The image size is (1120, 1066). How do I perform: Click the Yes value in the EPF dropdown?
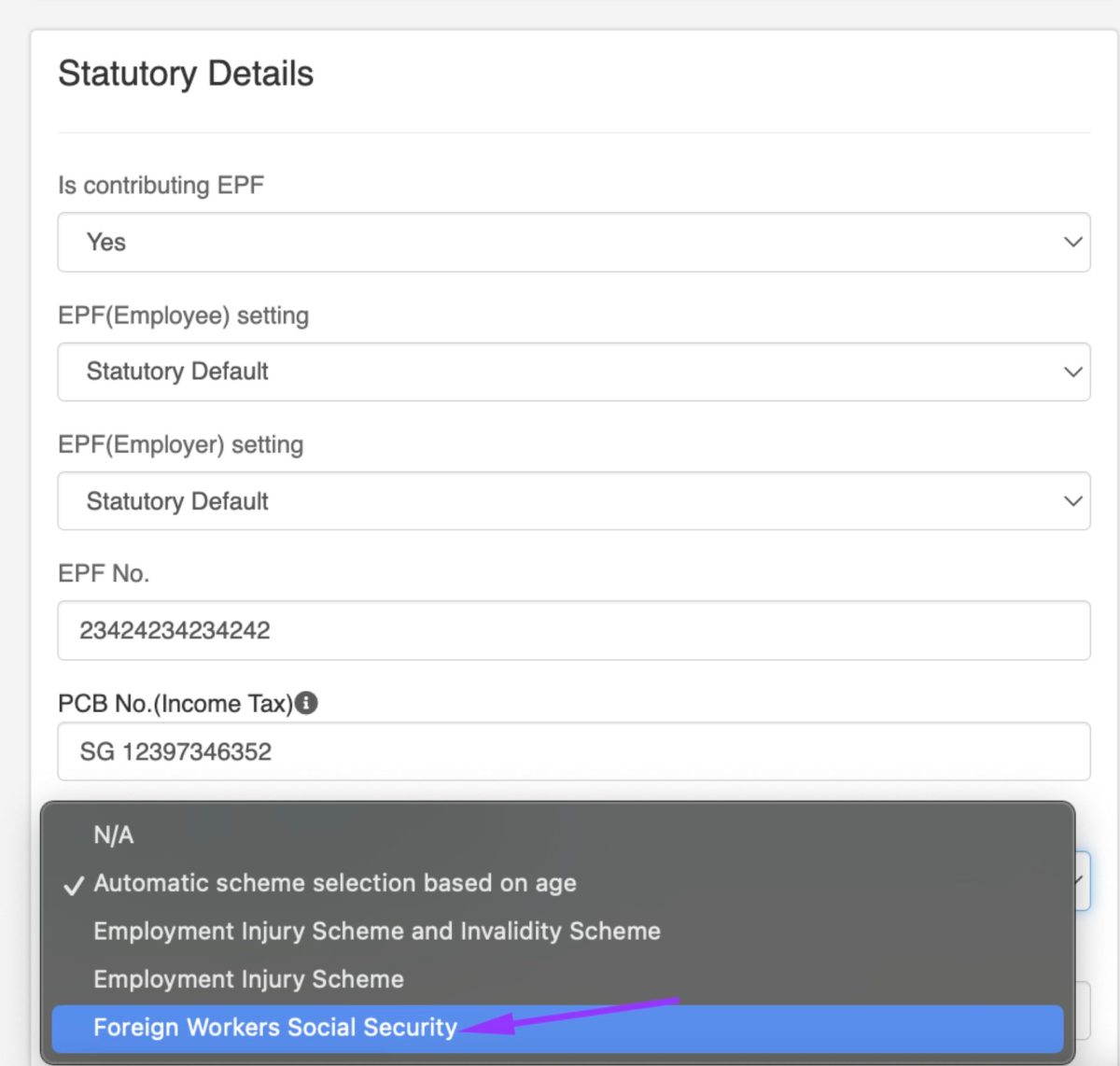(x=107, y=242)
